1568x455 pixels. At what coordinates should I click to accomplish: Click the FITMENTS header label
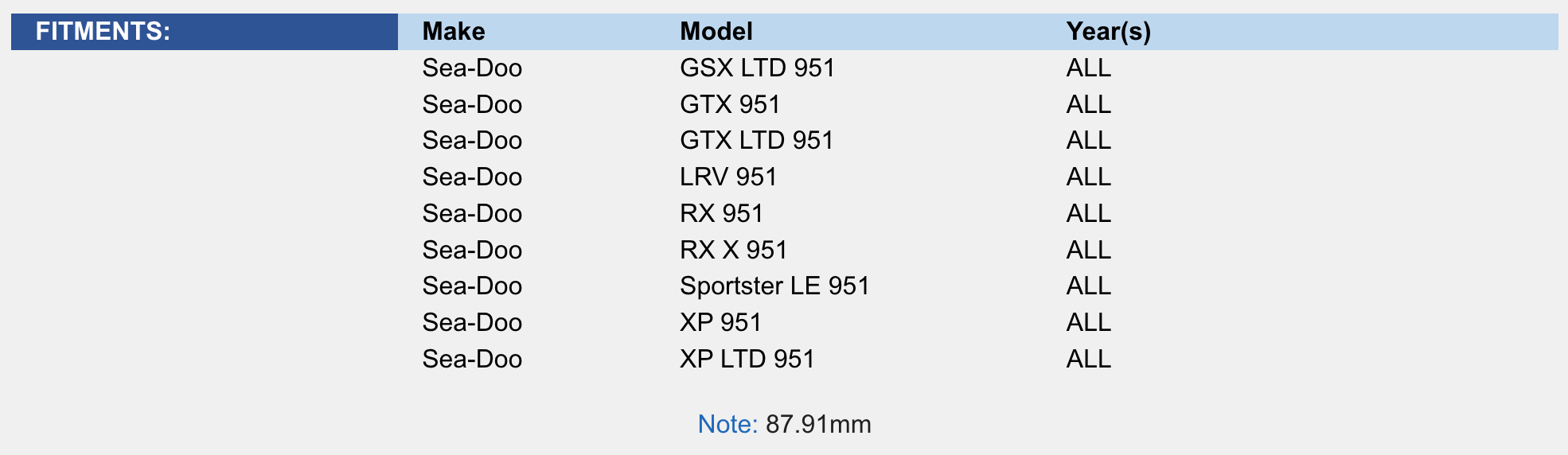pos(103,32)
